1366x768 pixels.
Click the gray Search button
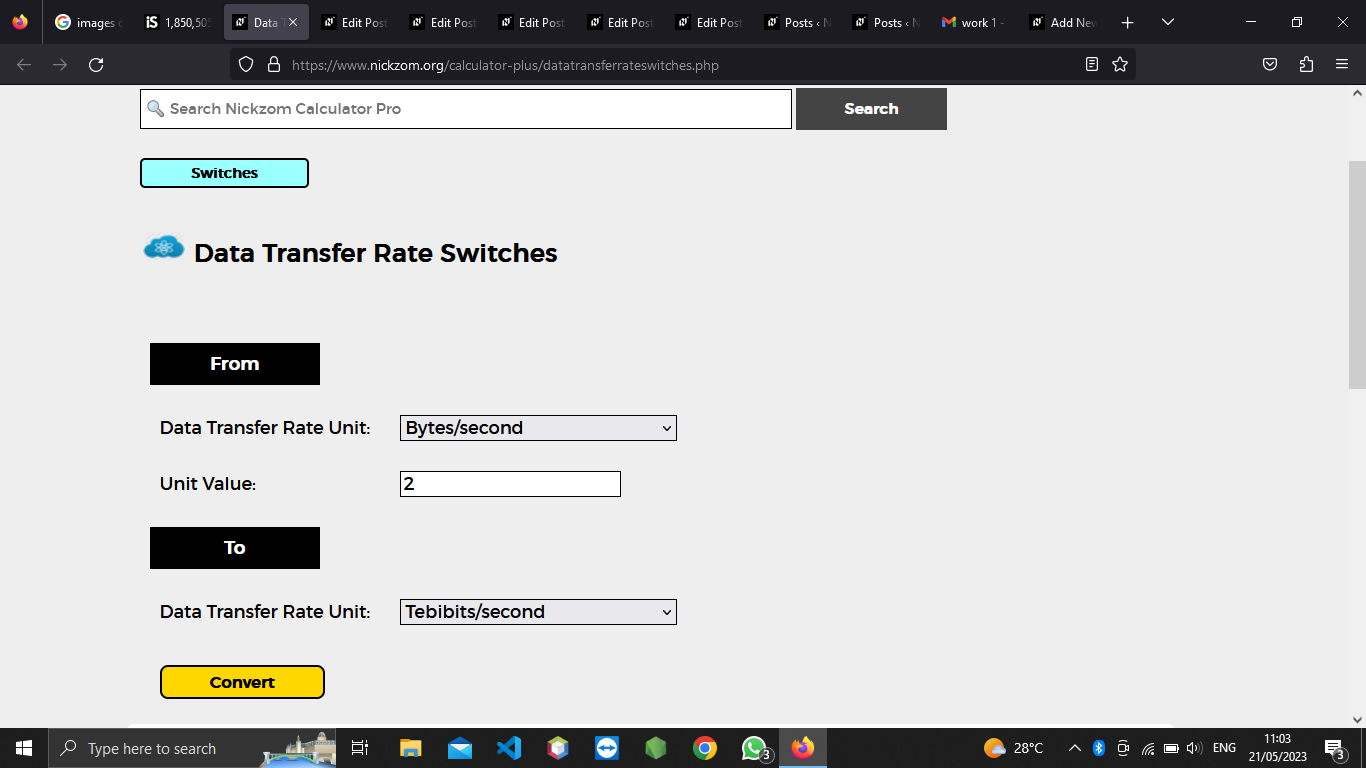click(871, 109)
